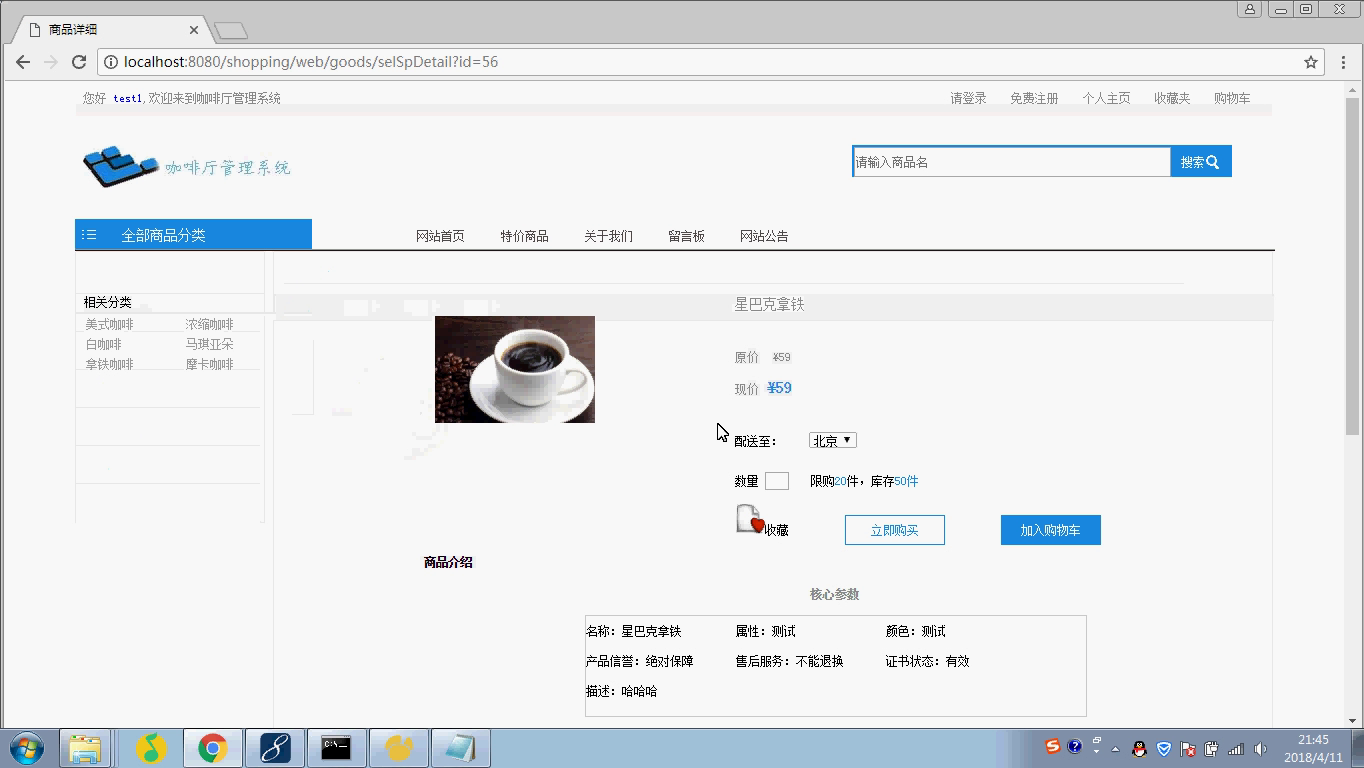Click the 立即购买 button
Image resolution: width=1364 pixels, height=768 pixels.
[895, 530]
